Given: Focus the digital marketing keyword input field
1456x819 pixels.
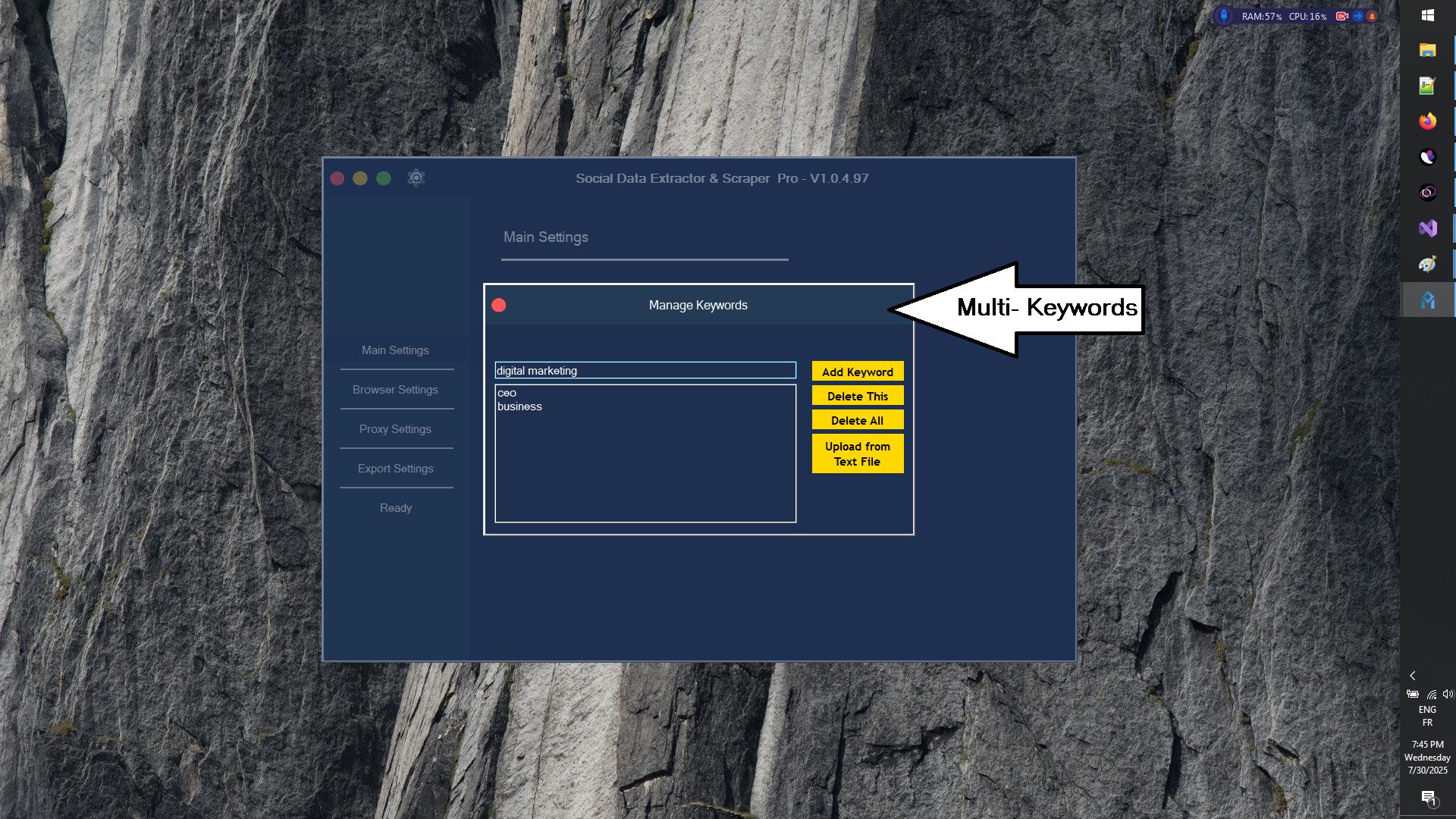Looking at the screenshot, I should pos(645,370).
